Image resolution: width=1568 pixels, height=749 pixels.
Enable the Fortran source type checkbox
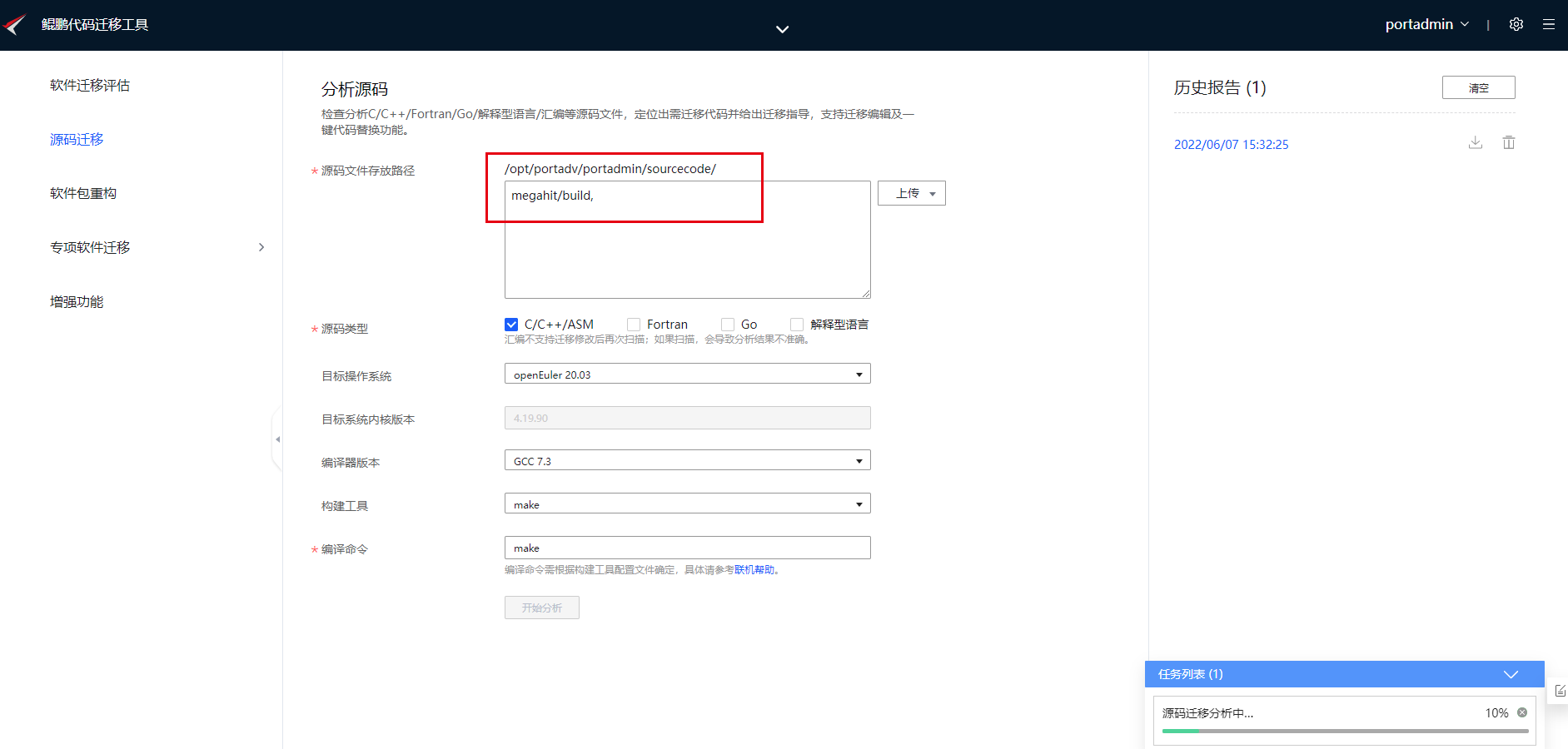[x=634, y=325]
